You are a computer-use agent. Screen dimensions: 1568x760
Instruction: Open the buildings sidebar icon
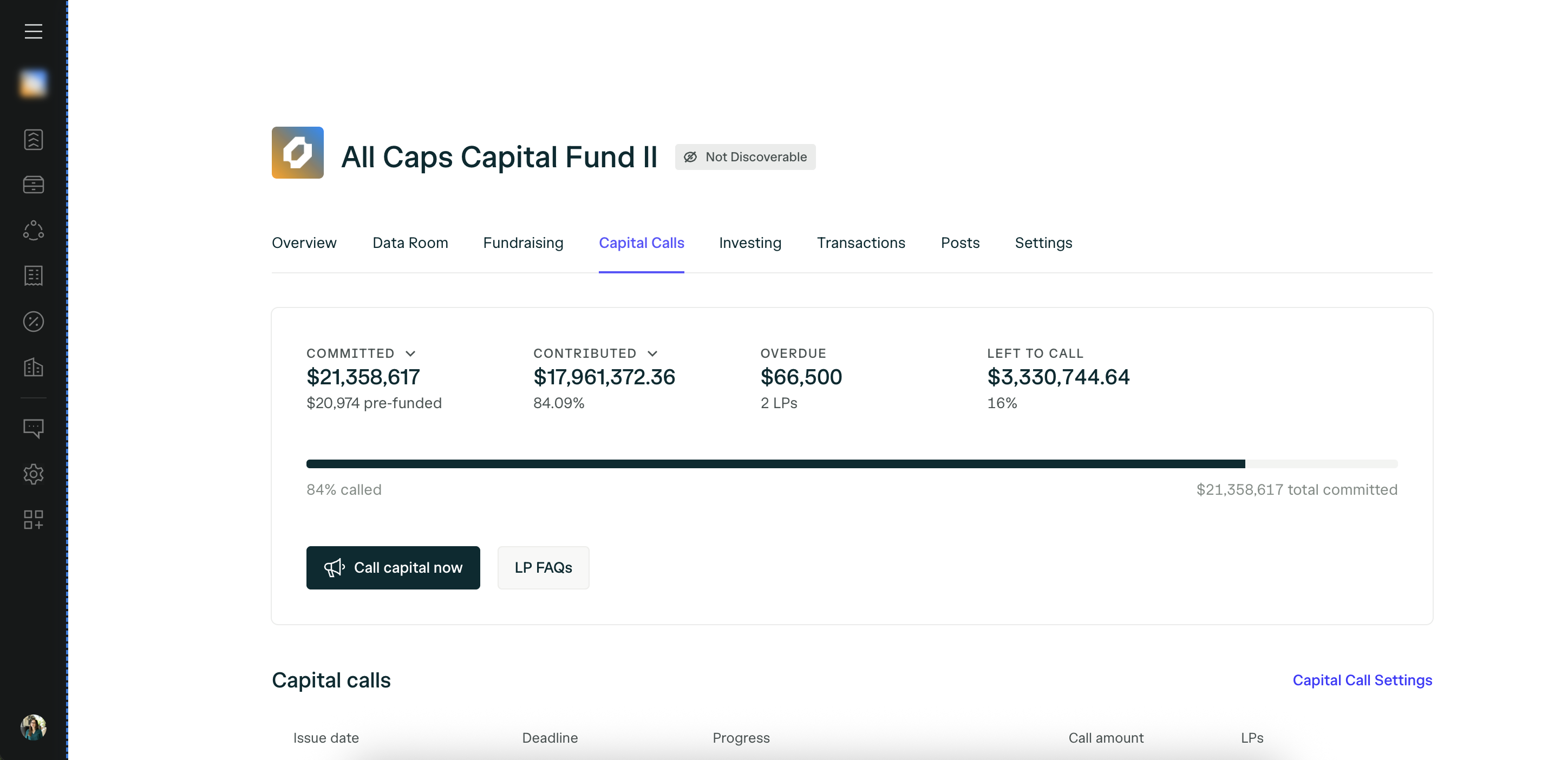tap(34, 367)
